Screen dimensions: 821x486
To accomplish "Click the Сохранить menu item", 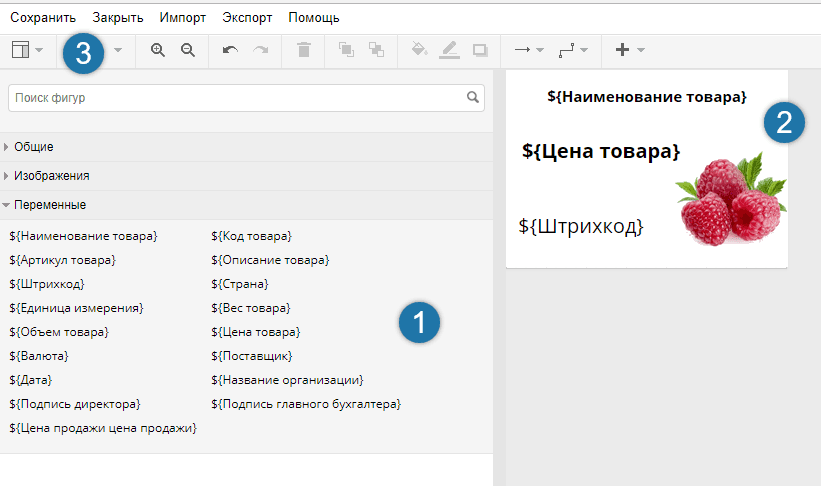I will coord(43,18).
